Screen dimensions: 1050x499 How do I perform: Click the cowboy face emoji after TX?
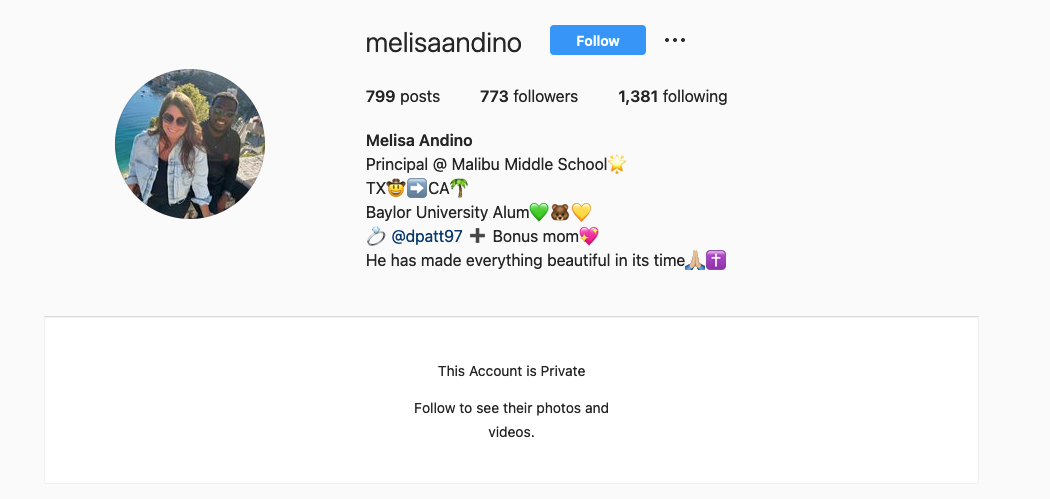[396, 188]
